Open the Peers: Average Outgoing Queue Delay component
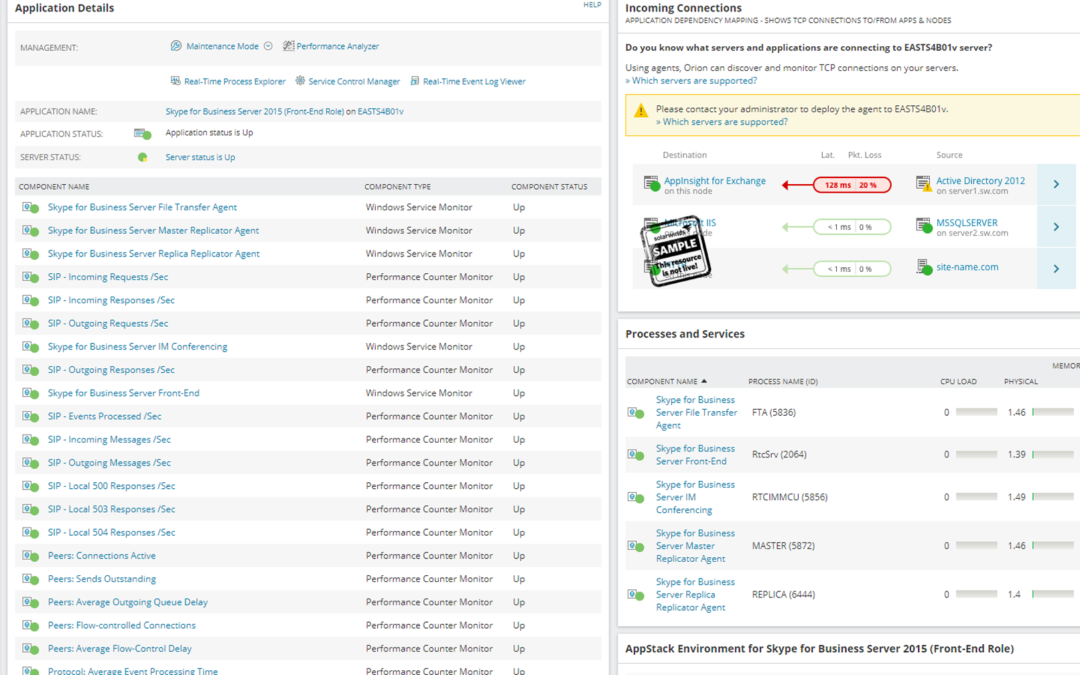The height and width of the screenshot is (675, 1080). (127, 603)
